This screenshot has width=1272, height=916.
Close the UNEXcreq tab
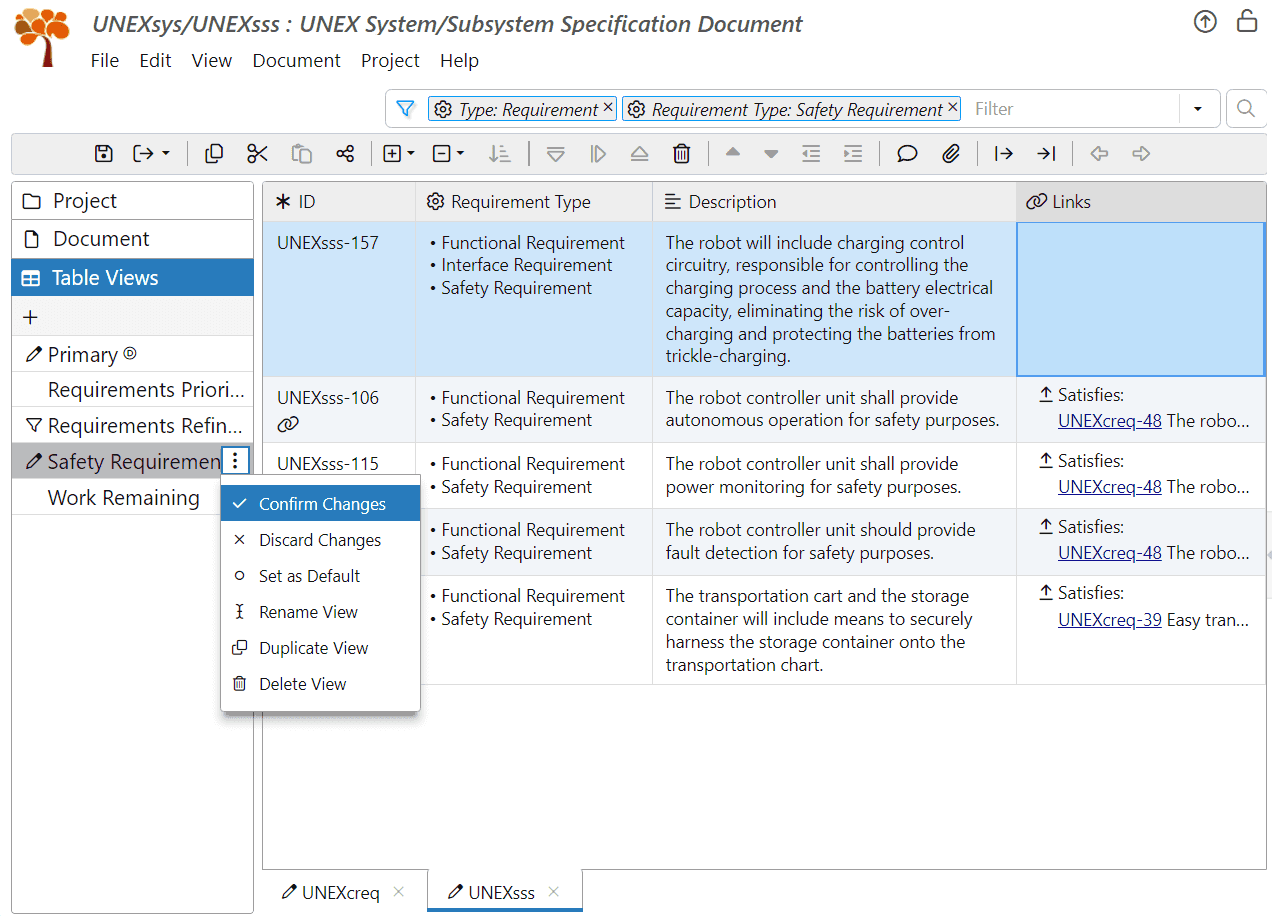[399, 892]
